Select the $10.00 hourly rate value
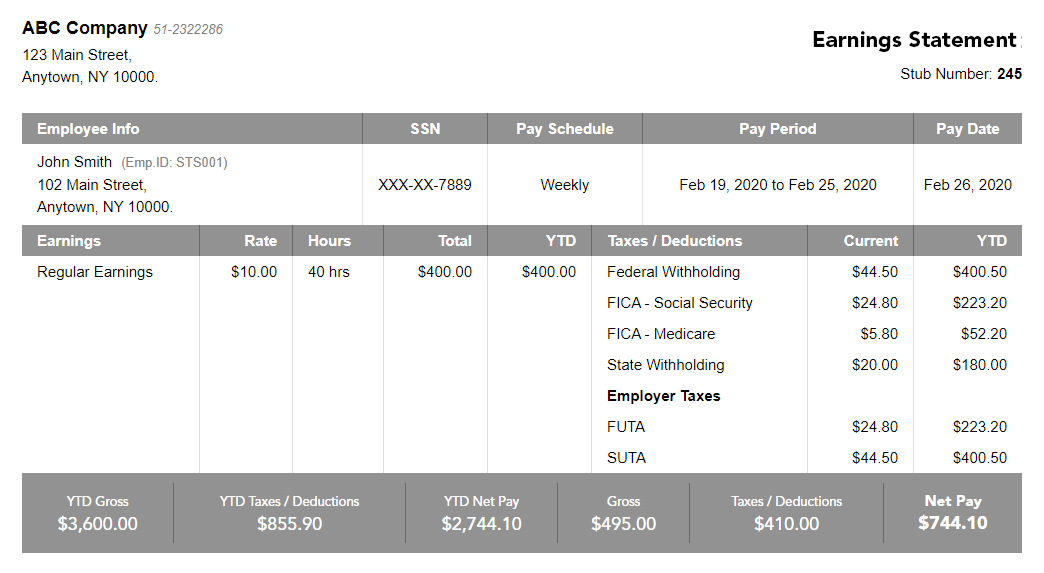 (254, 272)
